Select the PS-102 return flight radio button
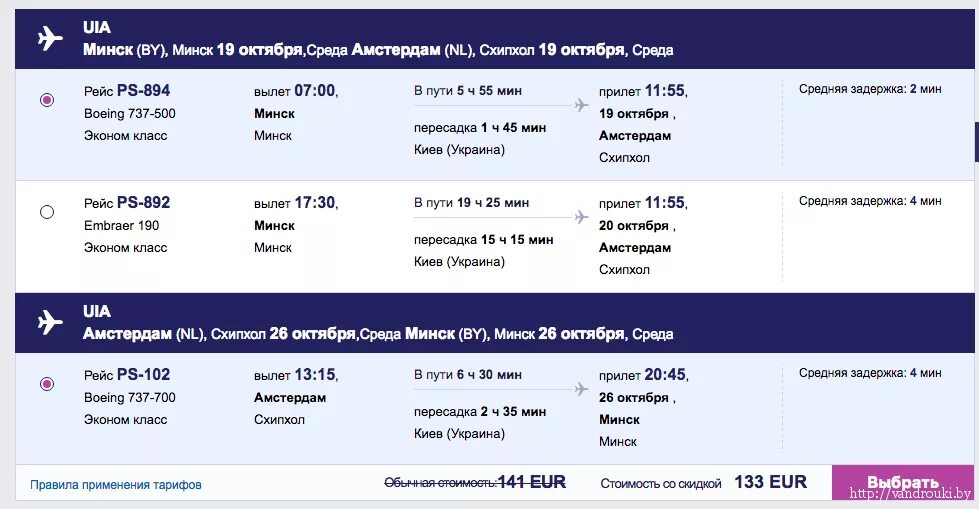The height and width of the screenshot is (509, 979). tap(47, 384)
